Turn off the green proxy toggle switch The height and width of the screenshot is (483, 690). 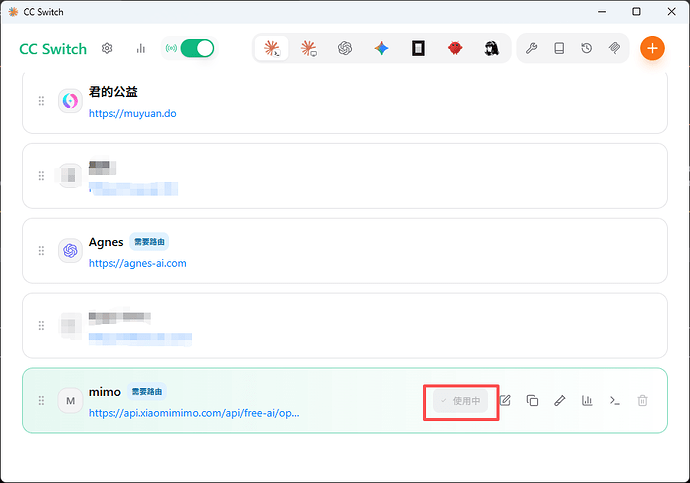(197, 48)
